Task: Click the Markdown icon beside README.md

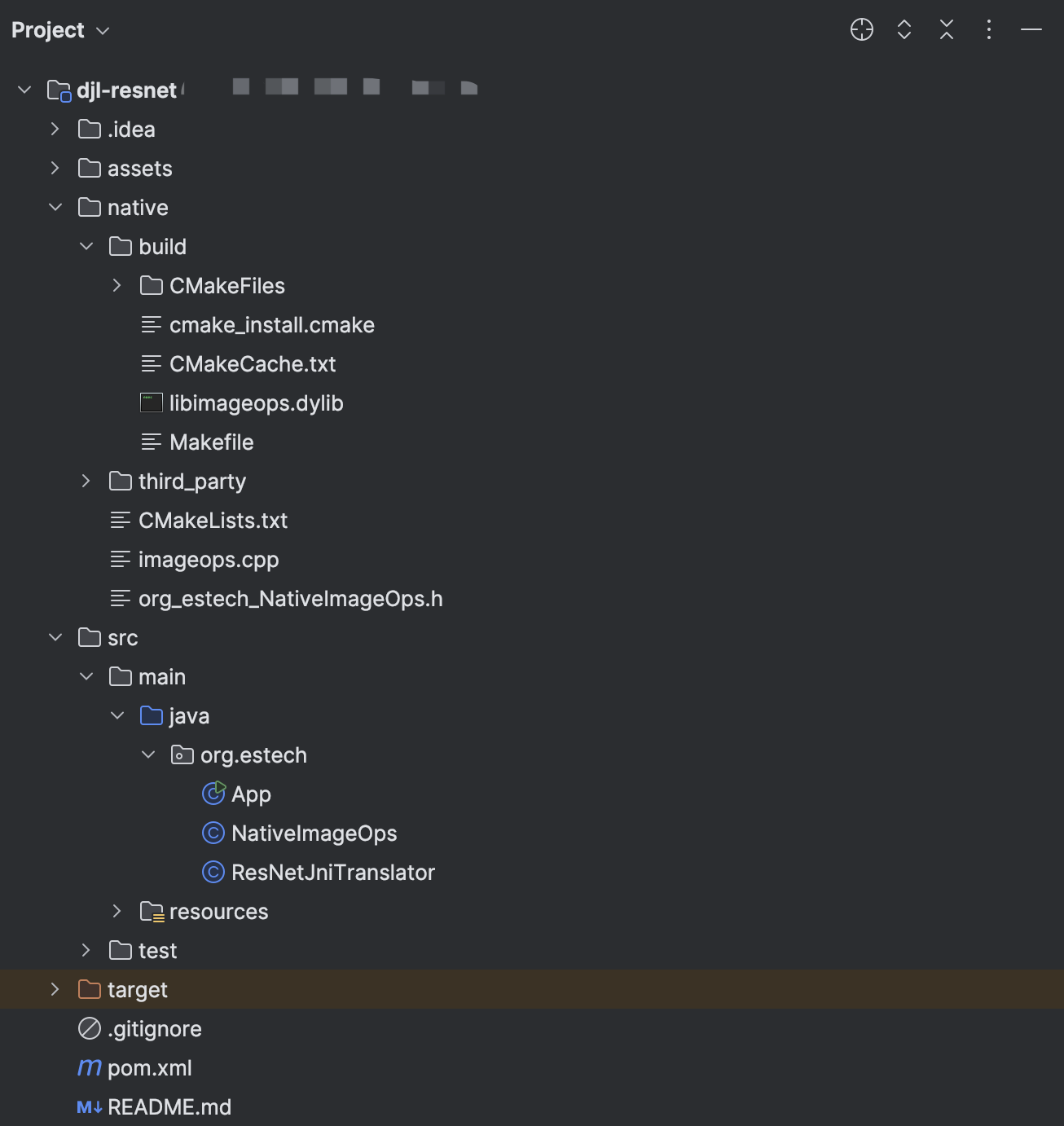Action: 88,1106
